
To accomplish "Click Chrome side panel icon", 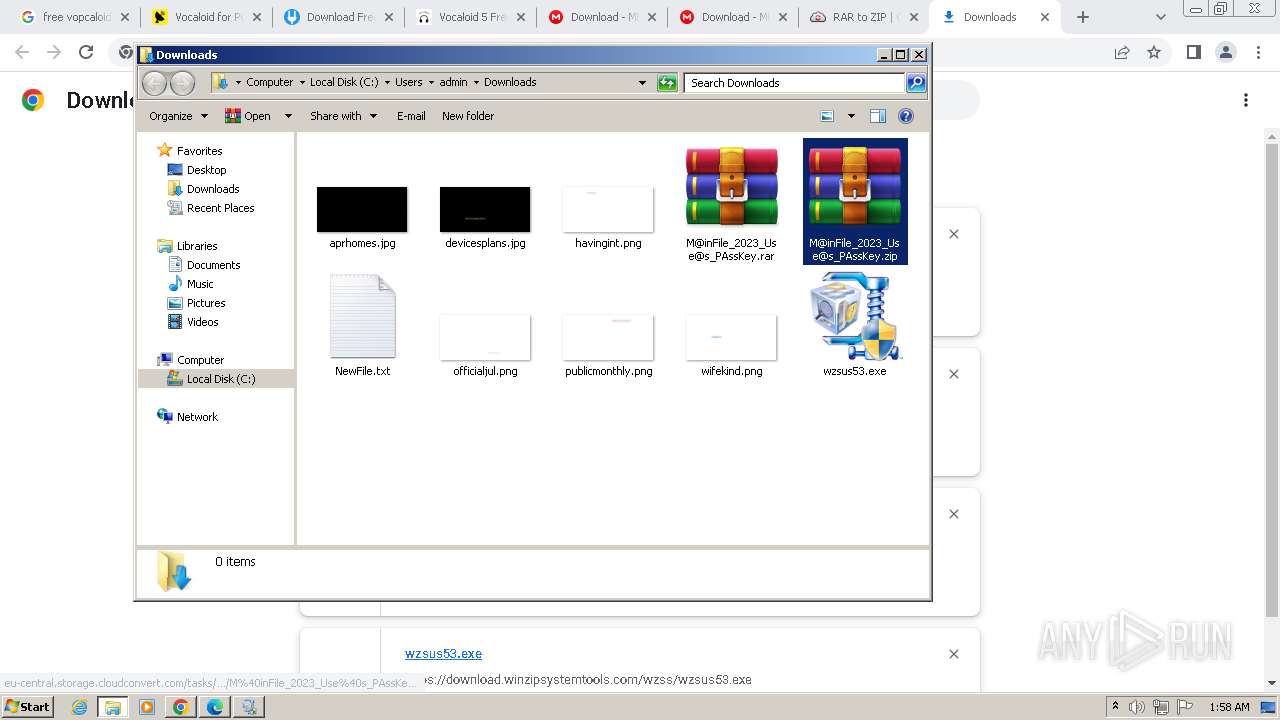I will pos(1193,53).
